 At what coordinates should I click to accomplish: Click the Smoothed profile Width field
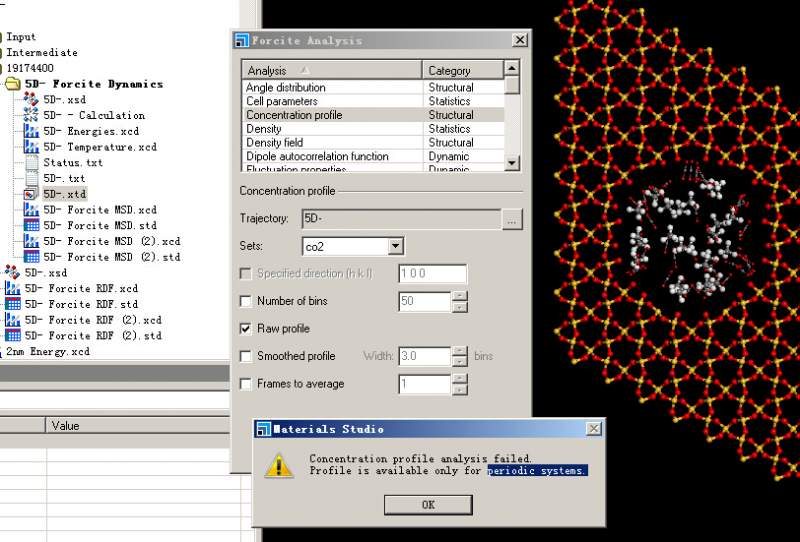[x=424, y=356]
